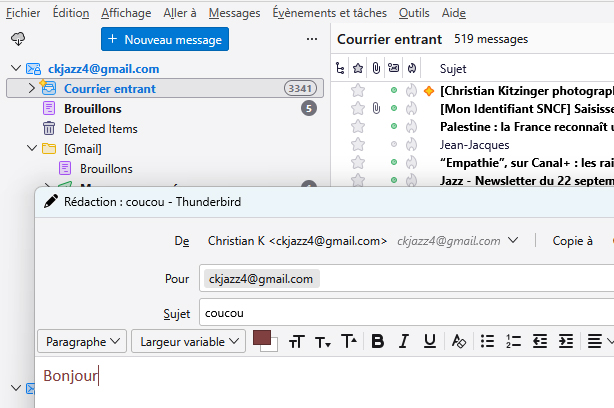
Task: Mark Christian Kitzinger message as spam
Action: (411, 90)
